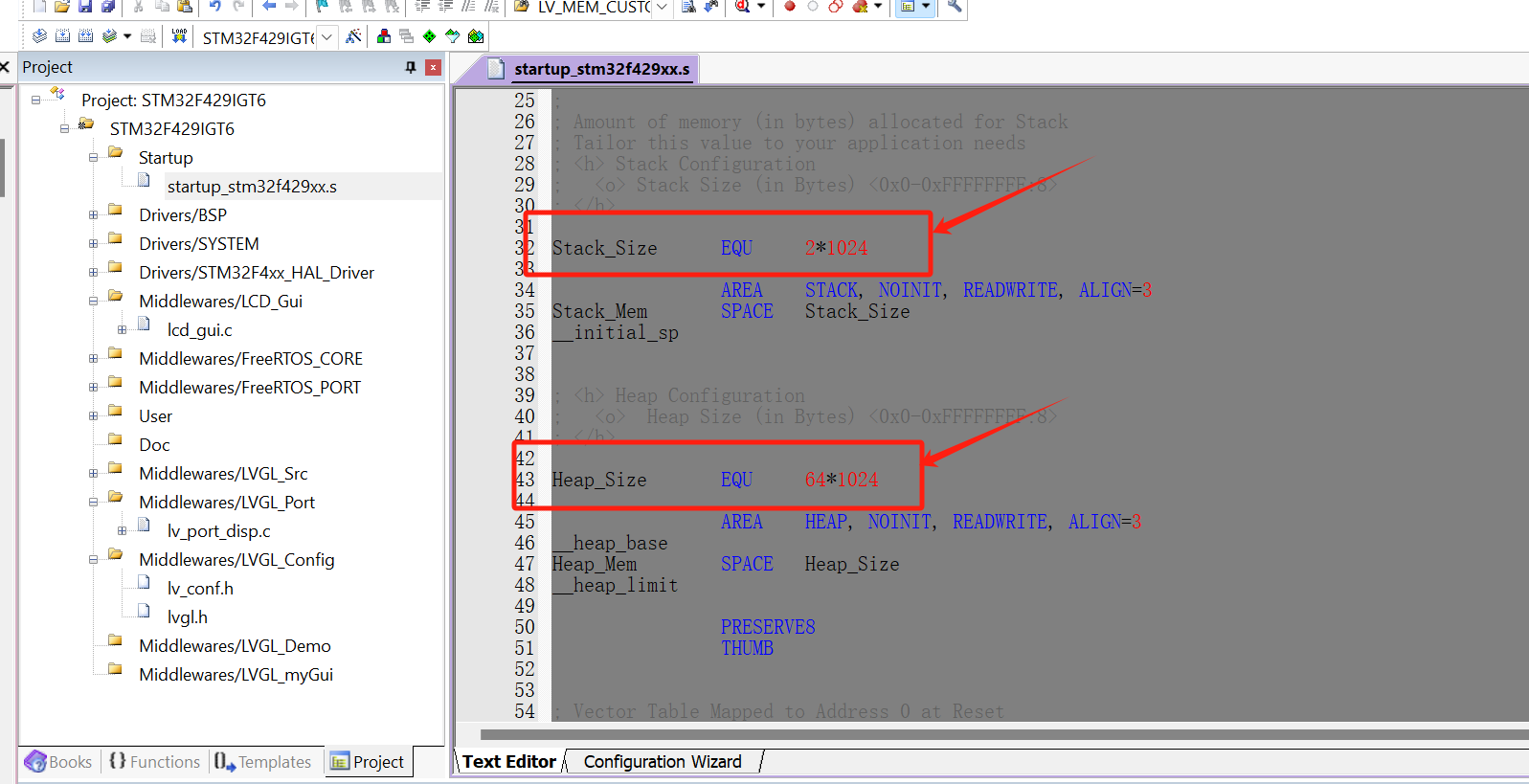Select lv_conf.h in the project tree

coord(200,589)
